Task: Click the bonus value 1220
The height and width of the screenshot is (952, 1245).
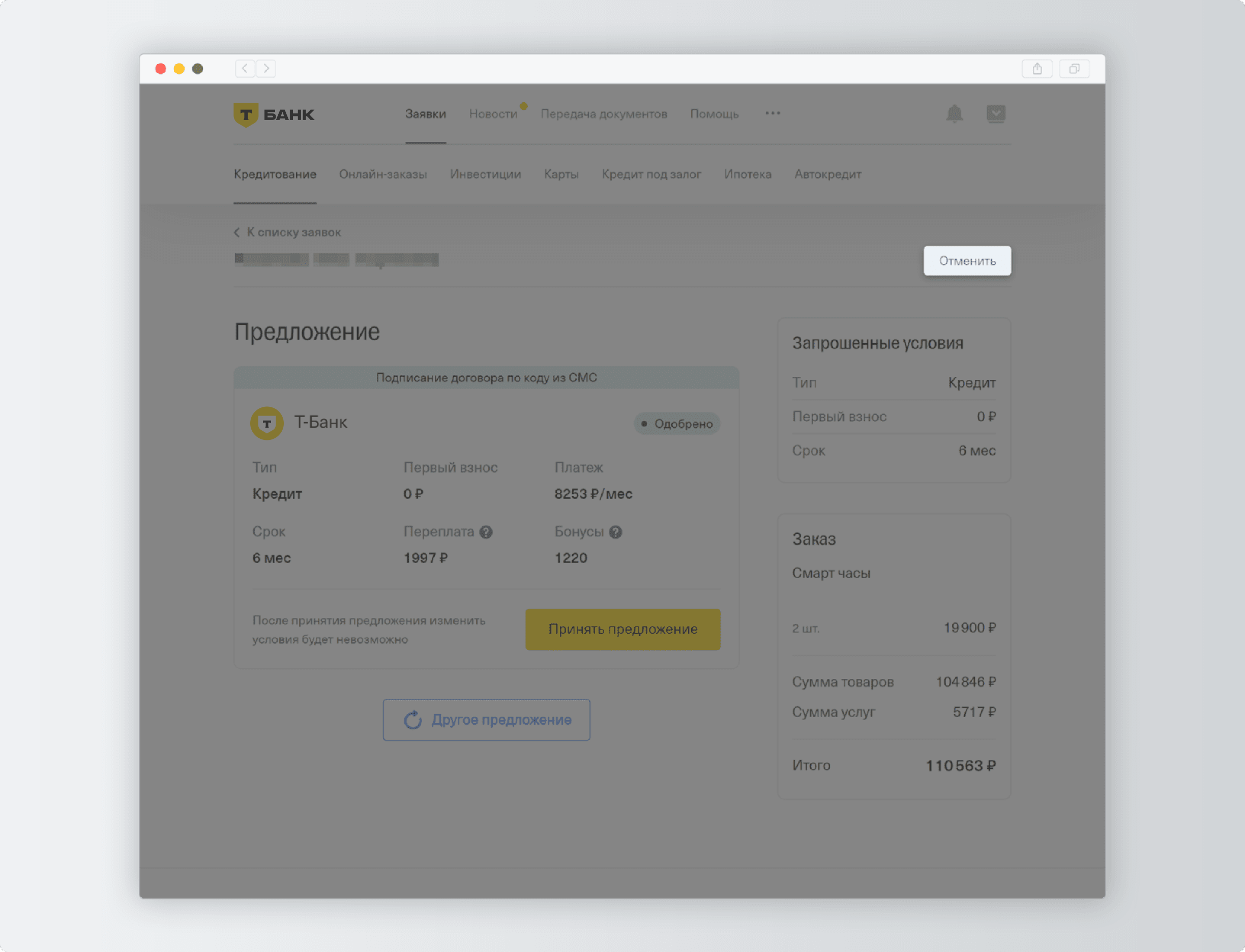Action: tap(571, 558)
